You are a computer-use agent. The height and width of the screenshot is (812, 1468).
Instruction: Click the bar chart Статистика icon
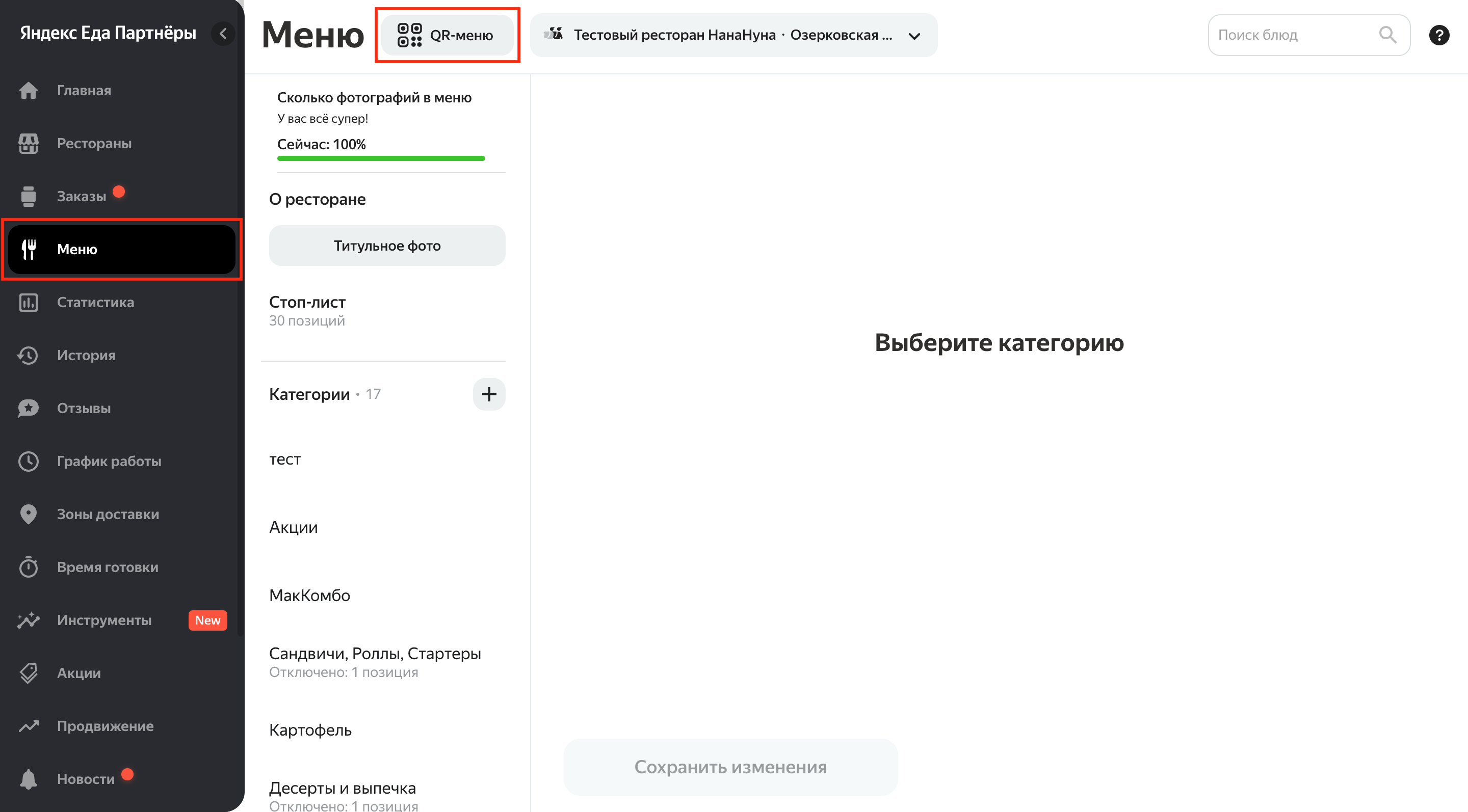click(x=28, y=303)
